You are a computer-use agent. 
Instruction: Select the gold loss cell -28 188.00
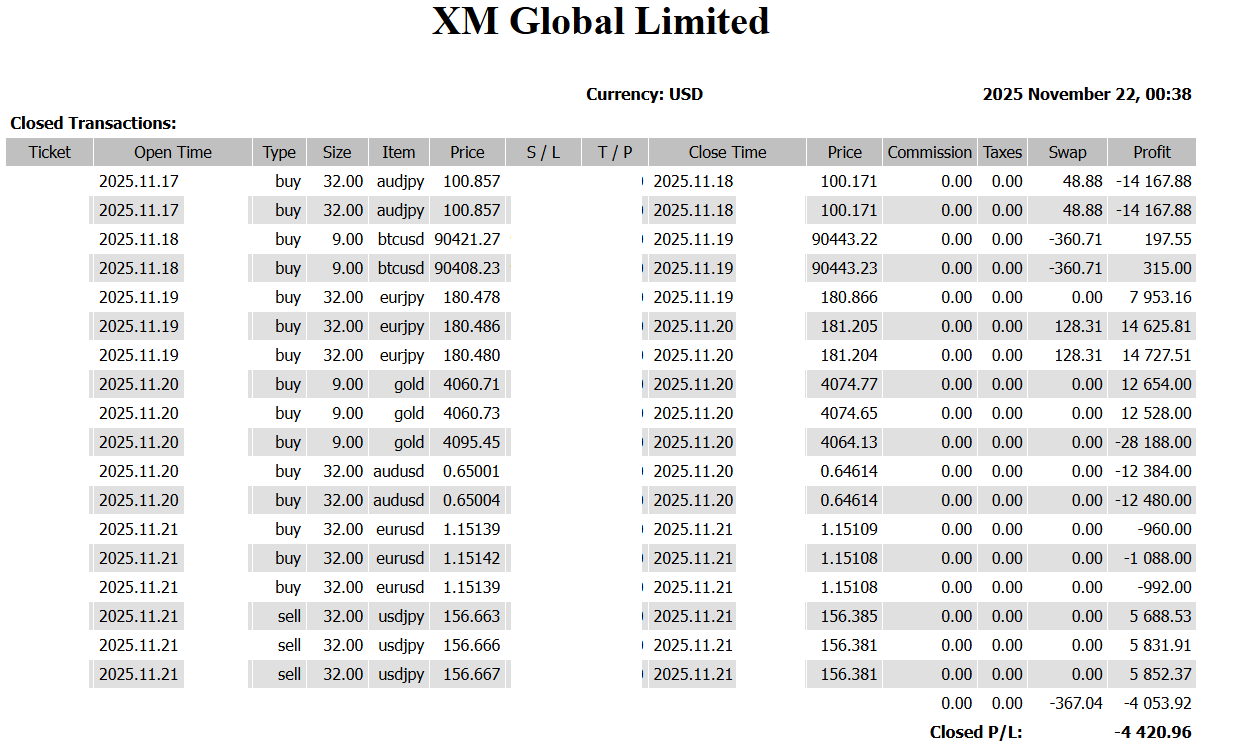[1151, 442]
